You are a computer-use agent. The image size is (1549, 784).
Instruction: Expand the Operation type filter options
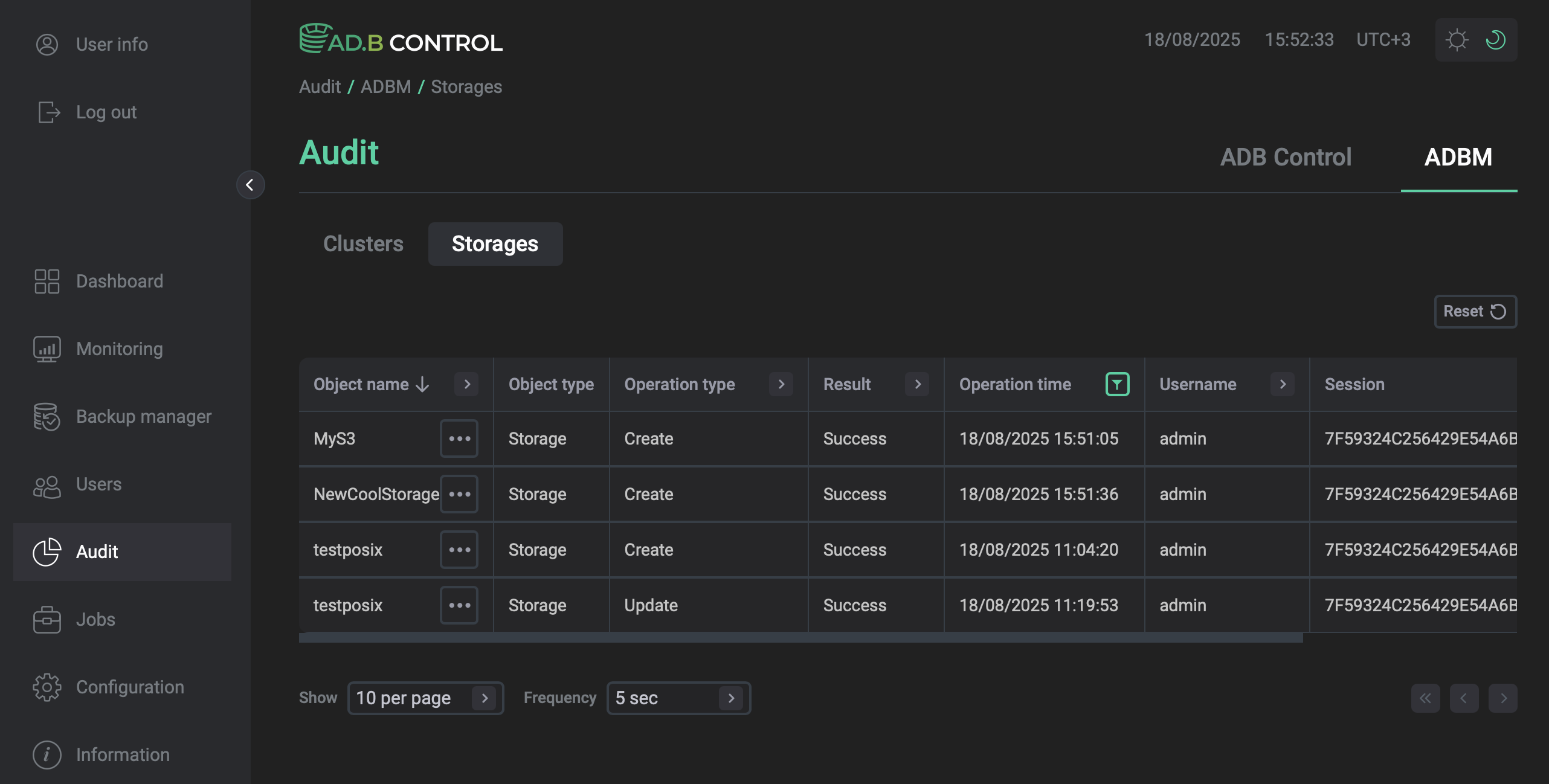pyautogui.click(x=781, y=384)
